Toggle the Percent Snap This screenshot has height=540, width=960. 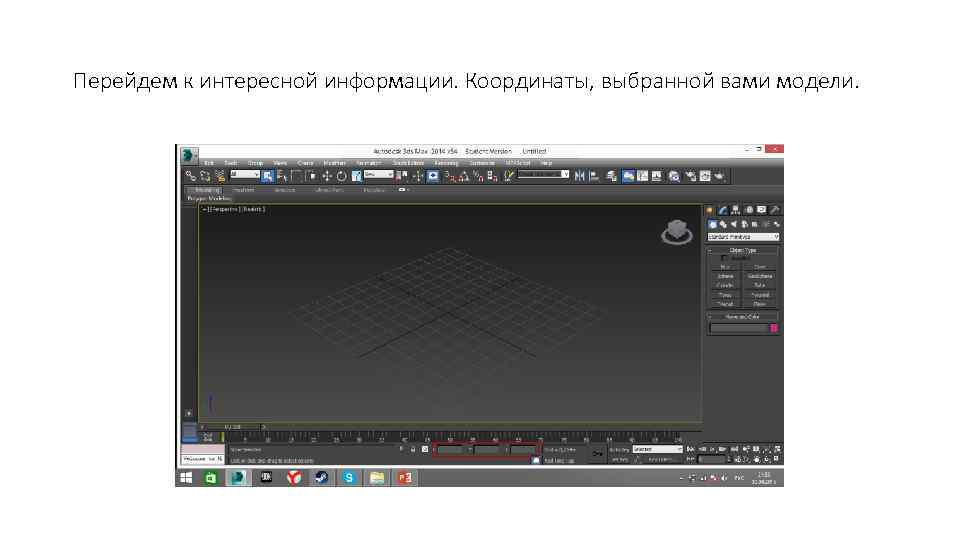coord(478,176)
